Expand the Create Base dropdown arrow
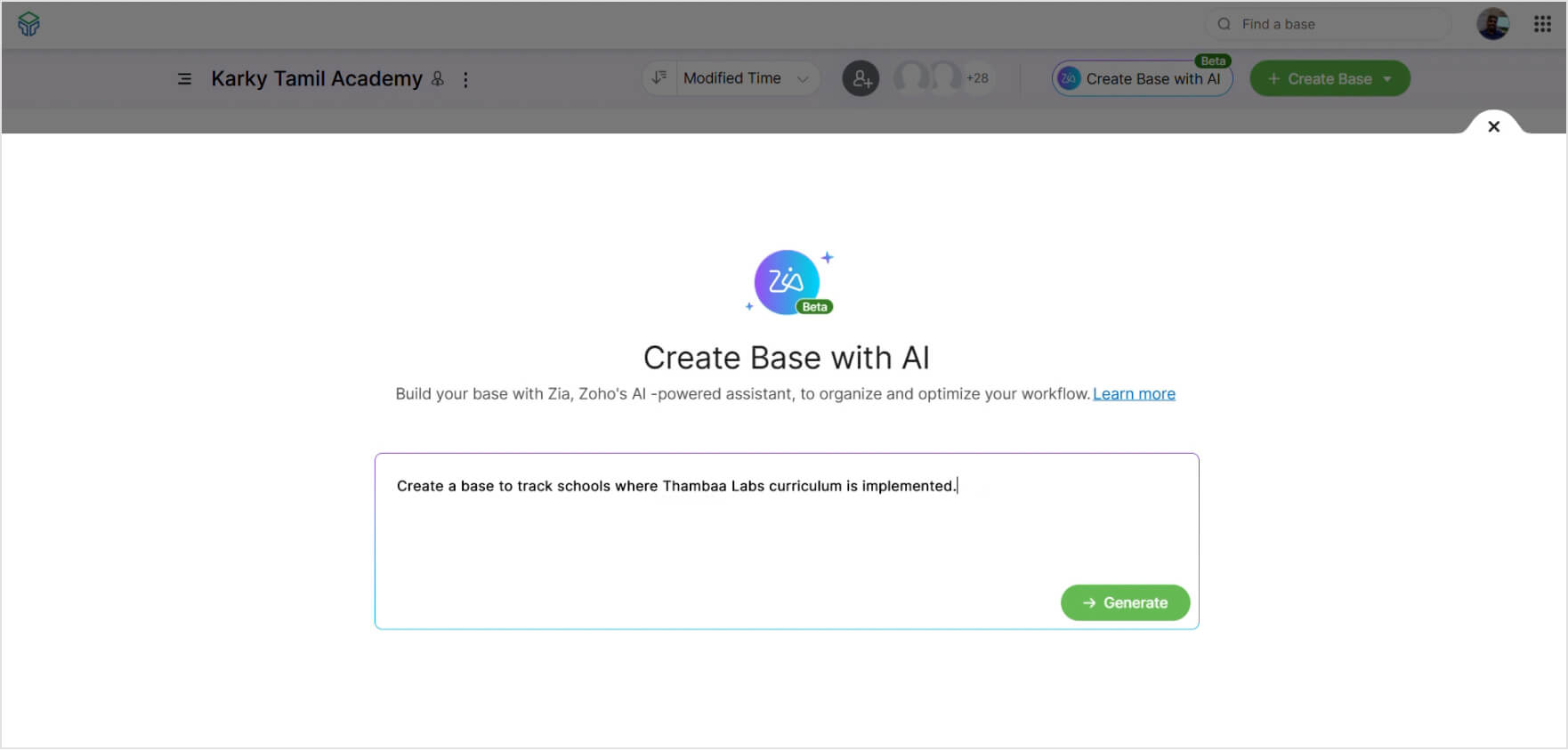1568x751 pixels. (x=1387, y=79)
